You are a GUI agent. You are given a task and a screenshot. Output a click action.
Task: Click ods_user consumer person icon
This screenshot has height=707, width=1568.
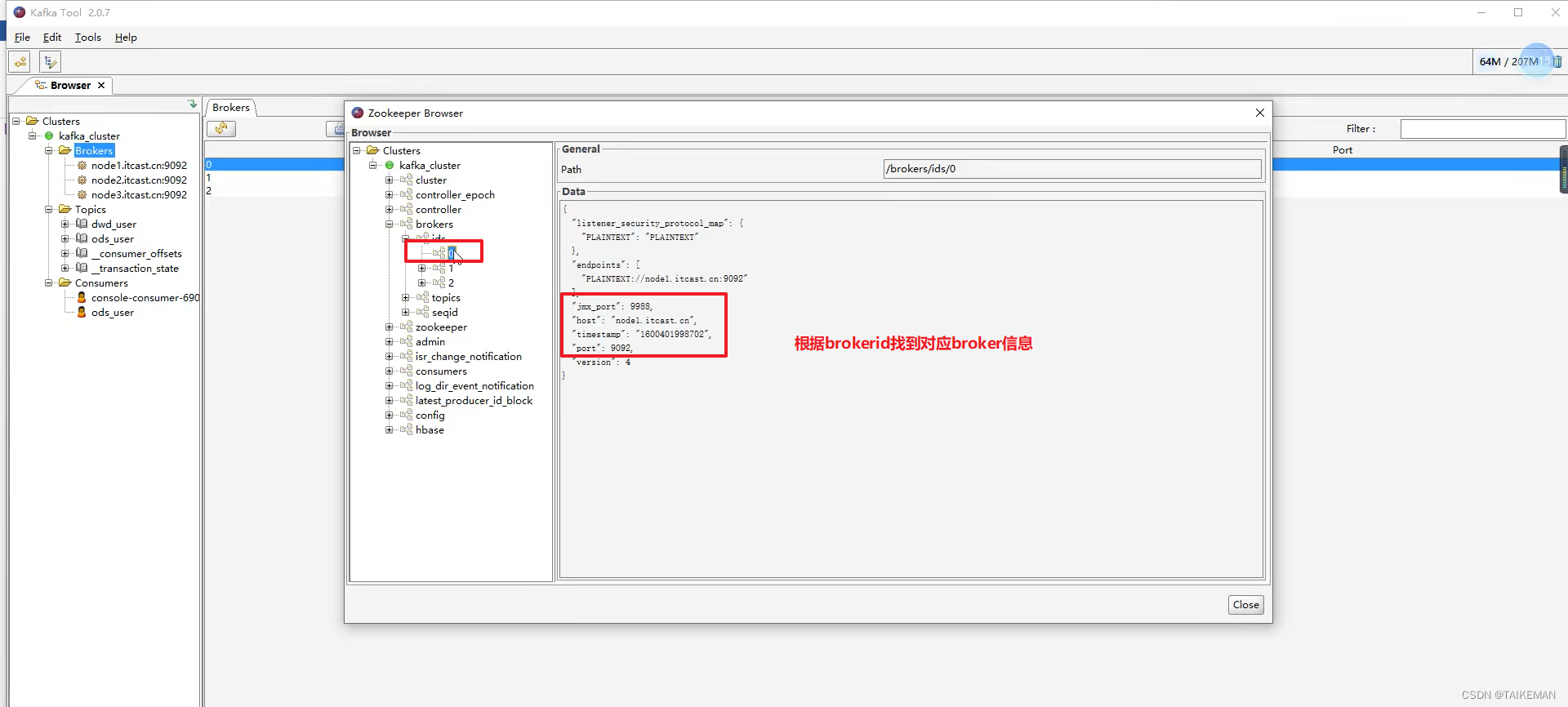[x=82, y=313]
